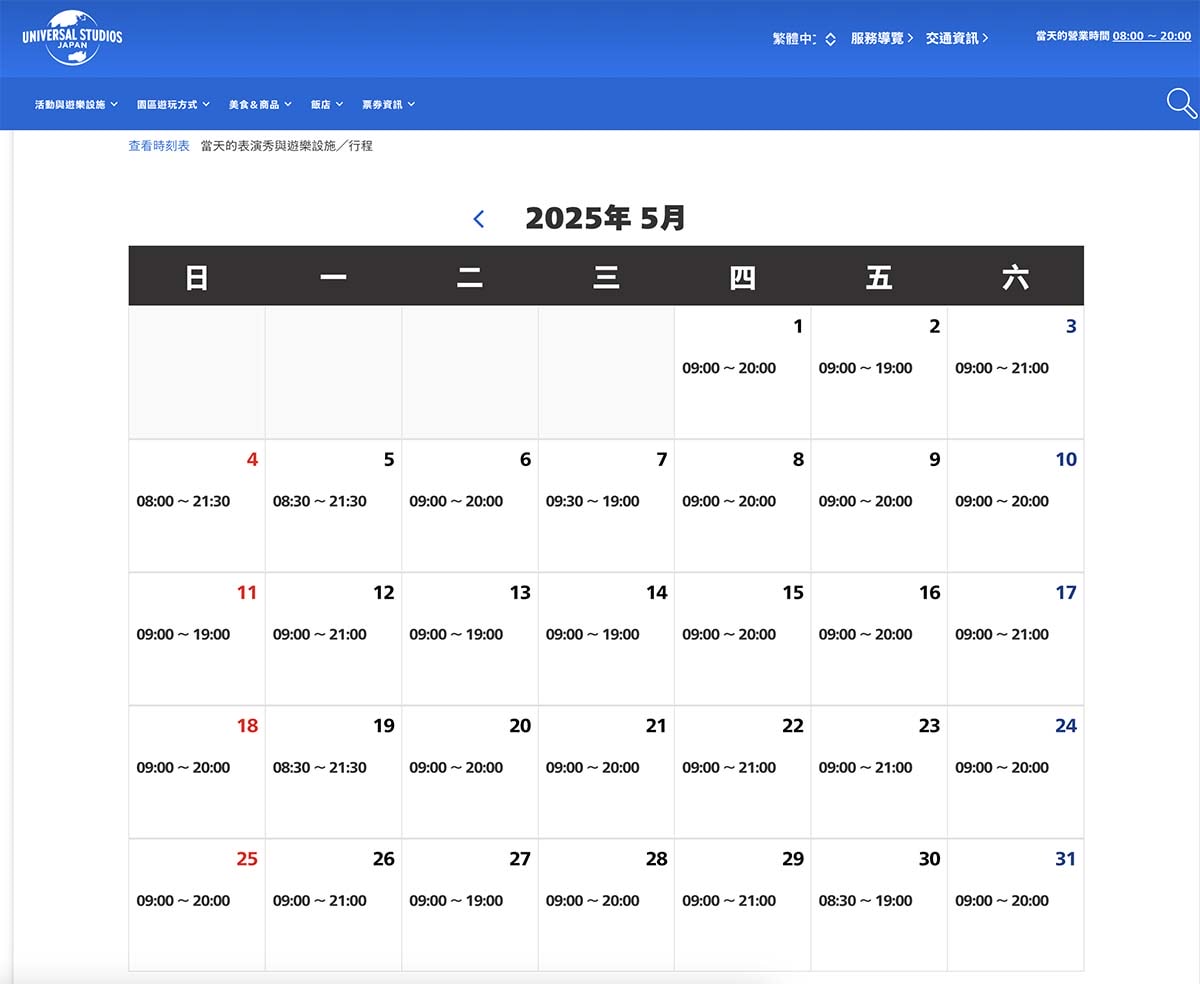This screenshot has width=1200, height=984.
Task: Select date 15 in calendar
Action: point(743,638)
